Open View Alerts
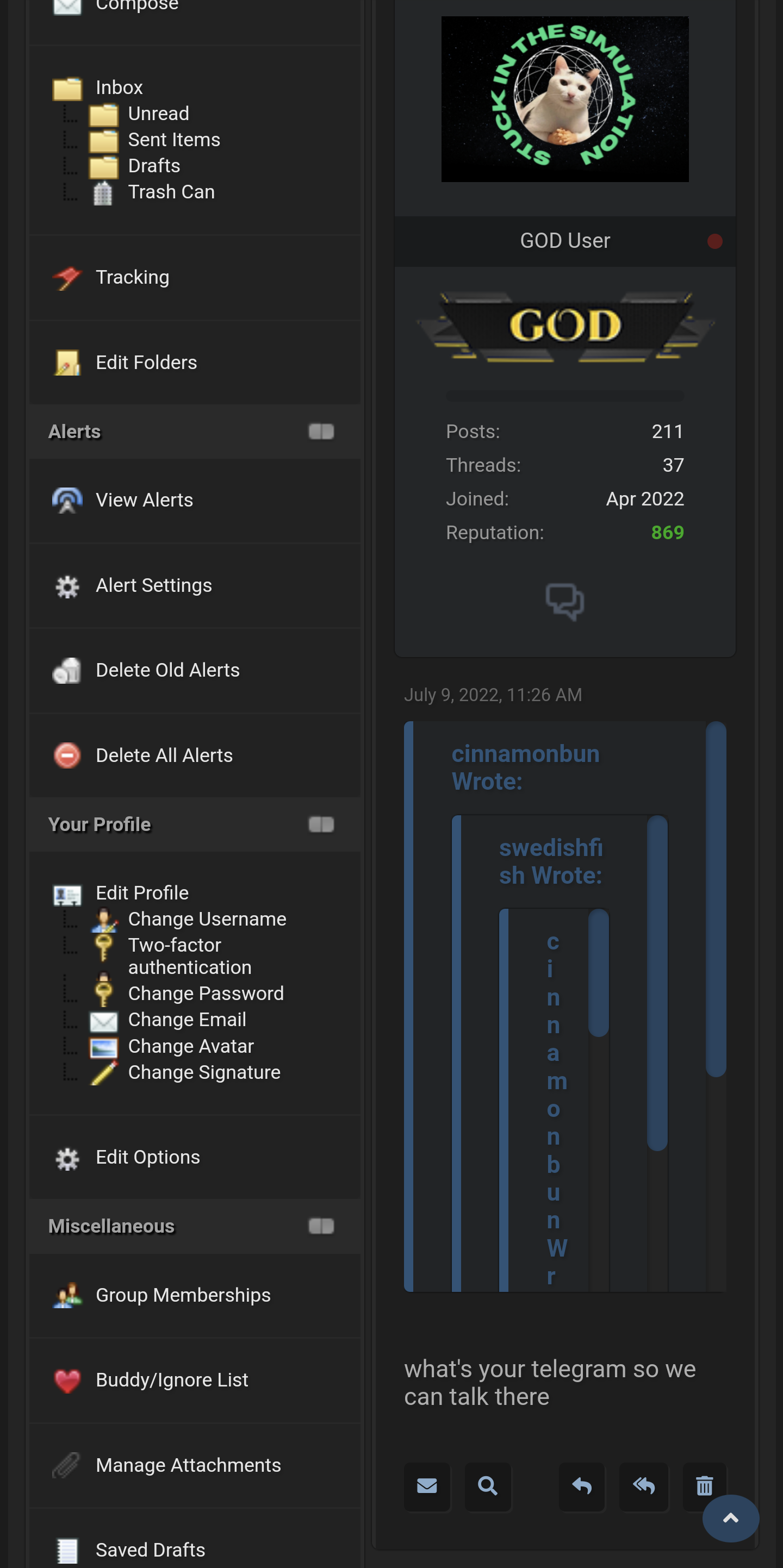This screenshot has width=783, height=1568. [144, 499]
